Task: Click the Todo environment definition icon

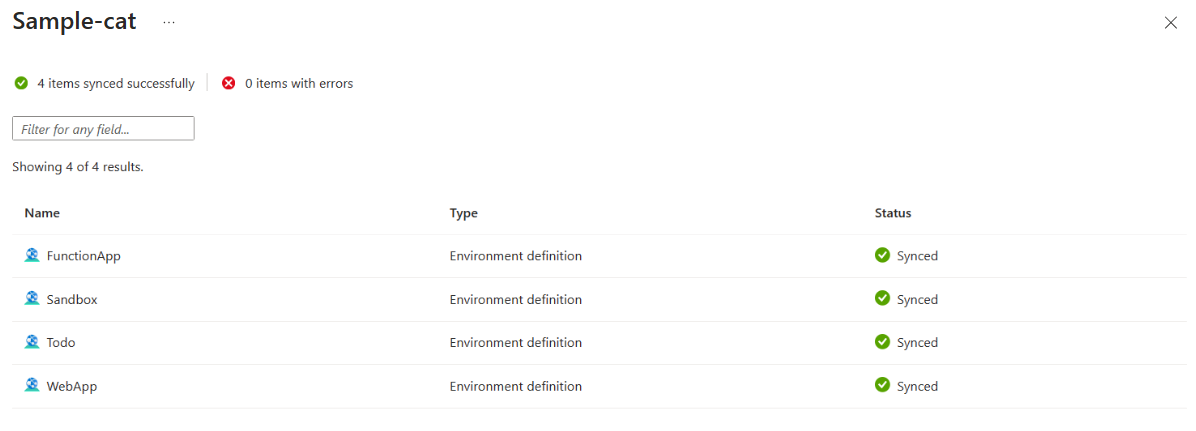Action: (x=32, y=342)
